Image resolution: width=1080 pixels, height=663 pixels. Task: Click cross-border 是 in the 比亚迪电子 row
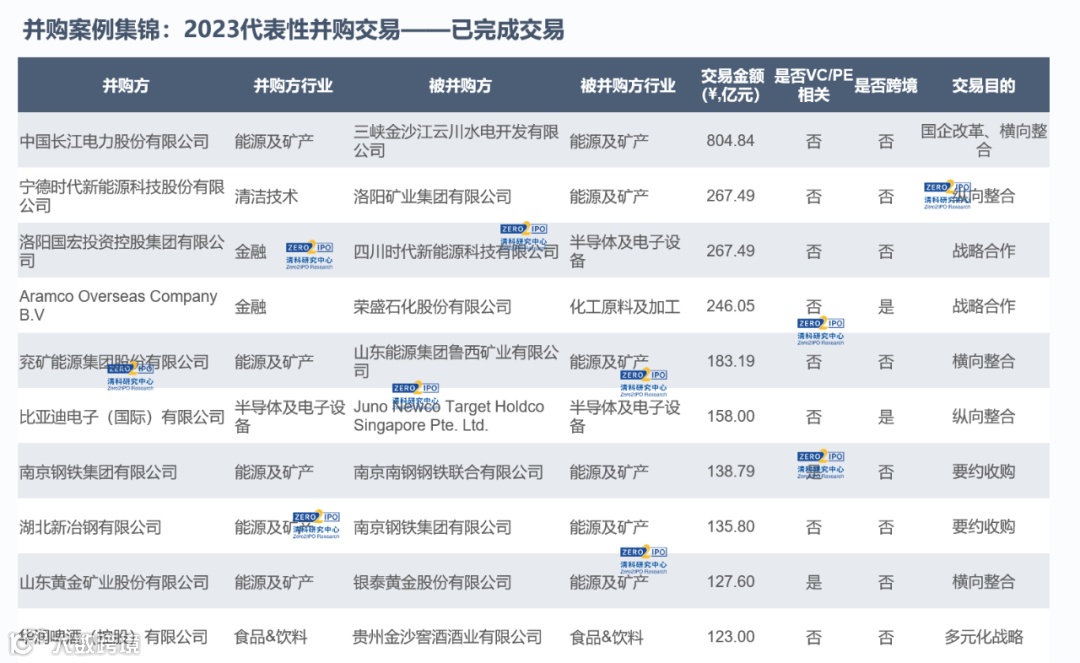886,417
